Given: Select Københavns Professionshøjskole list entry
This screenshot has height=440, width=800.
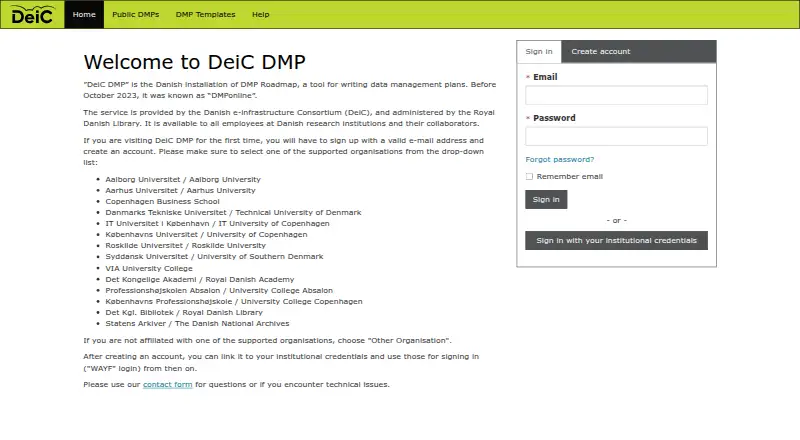Looking at the screenshot, I should [x=234, y=302].
